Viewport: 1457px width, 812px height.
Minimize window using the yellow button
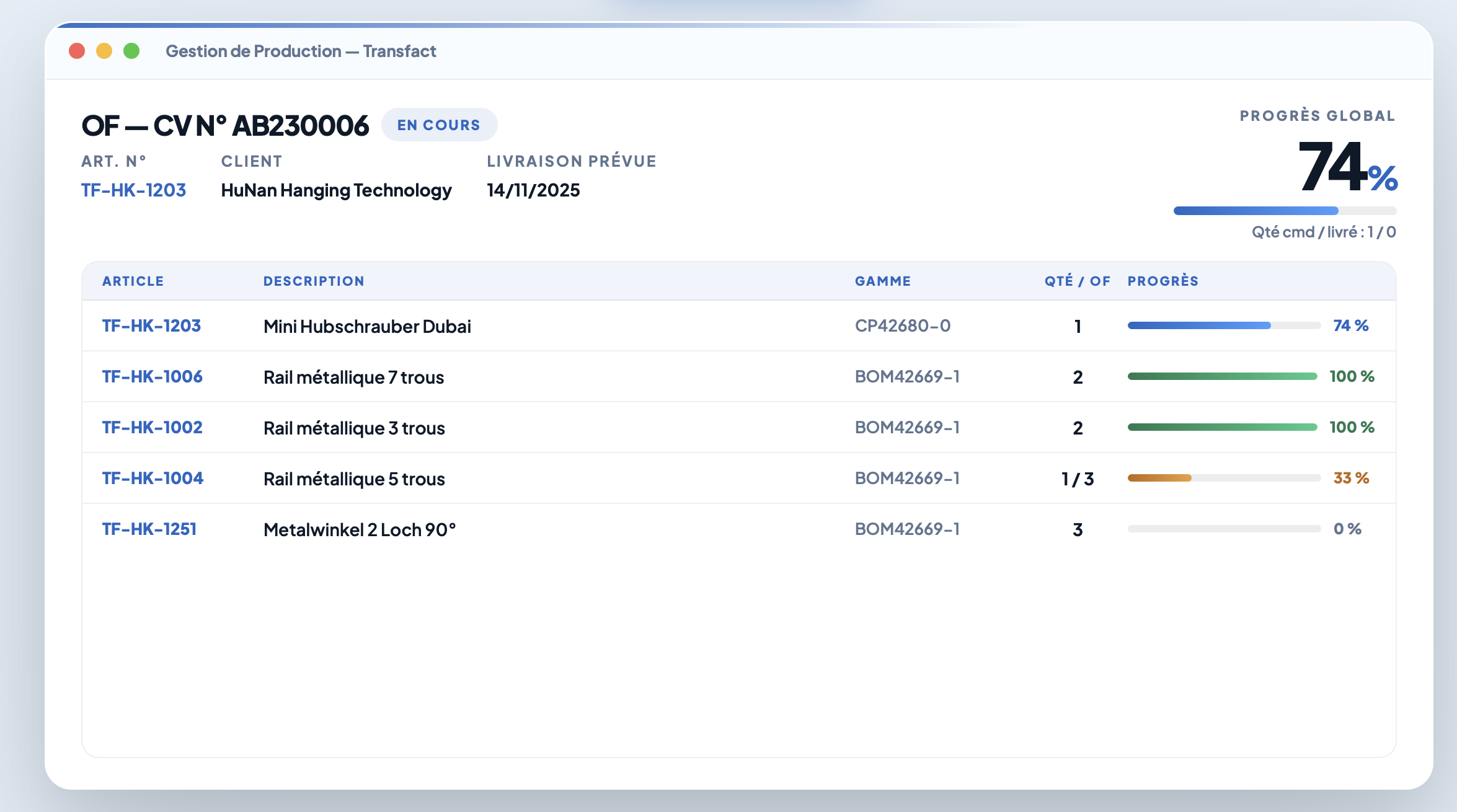tap(104, 51)
